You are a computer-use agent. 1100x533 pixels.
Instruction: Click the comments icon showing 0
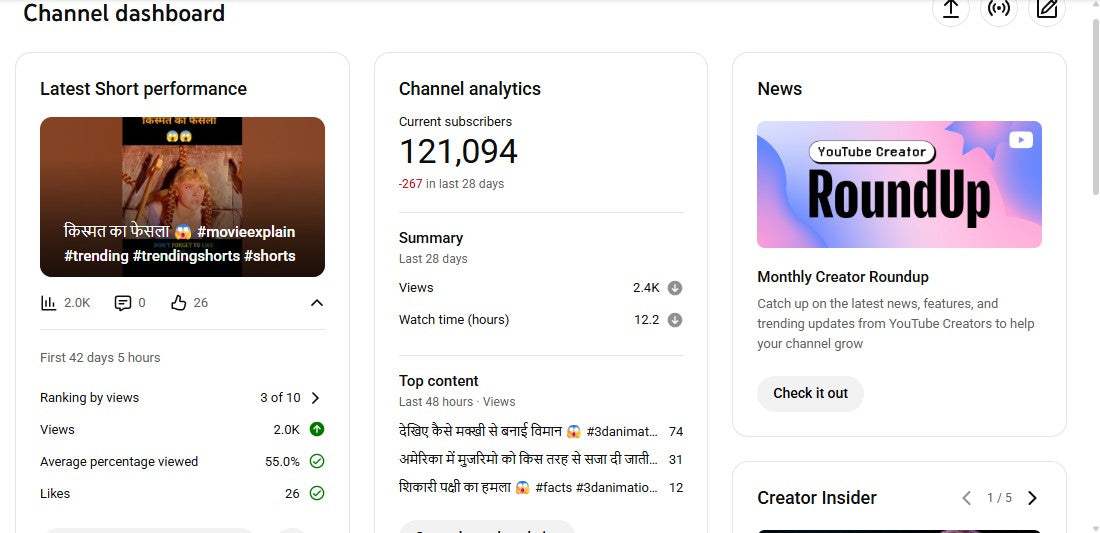(123, 303)
